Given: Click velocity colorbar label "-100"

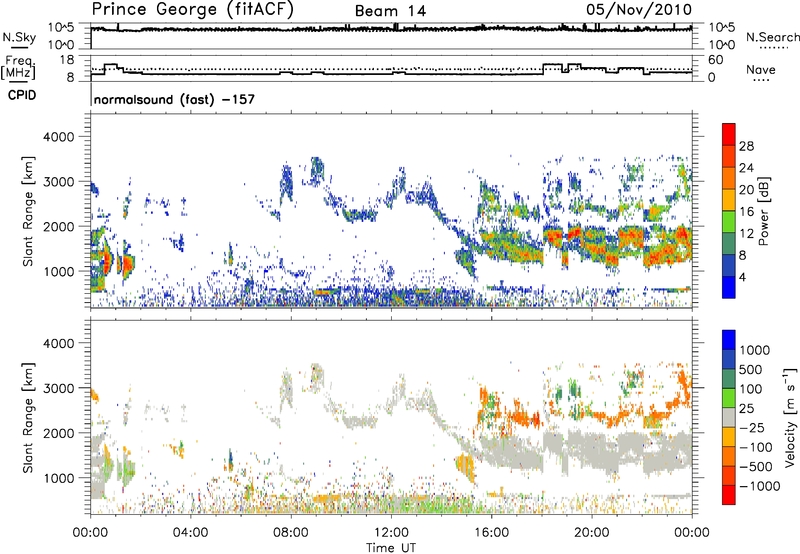Looking at the screenshot, I should 756,447.
